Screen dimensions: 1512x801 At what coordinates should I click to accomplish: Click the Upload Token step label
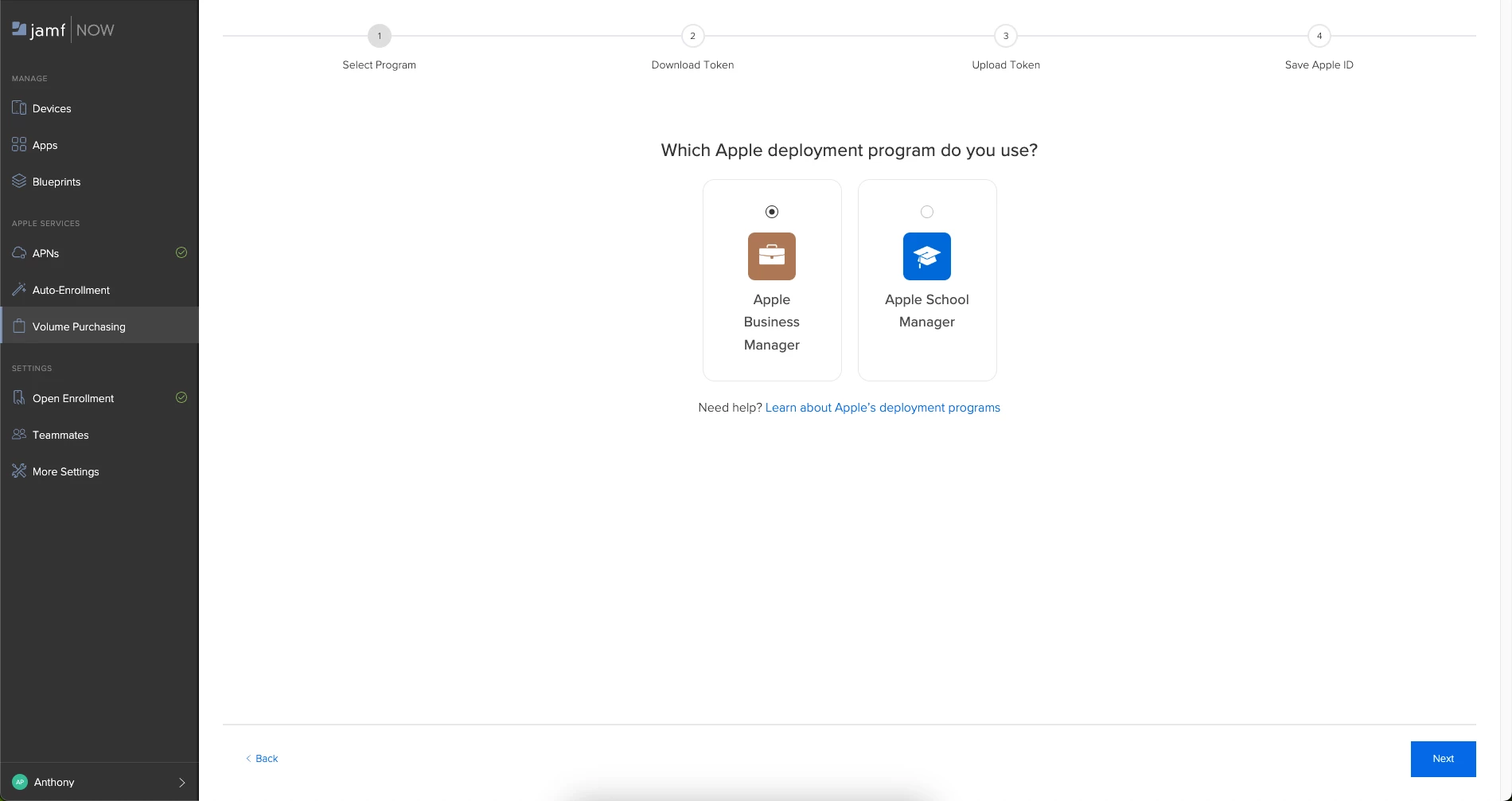click(1006, 64)
